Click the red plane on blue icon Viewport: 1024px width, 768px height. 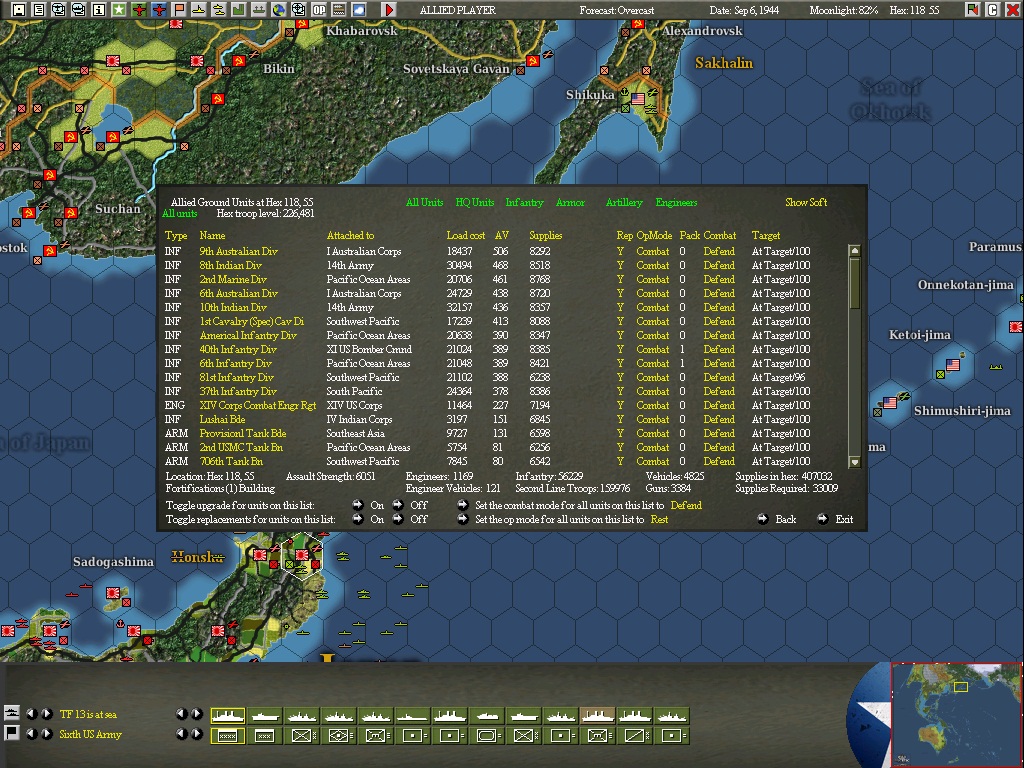[x=159, y=9]
